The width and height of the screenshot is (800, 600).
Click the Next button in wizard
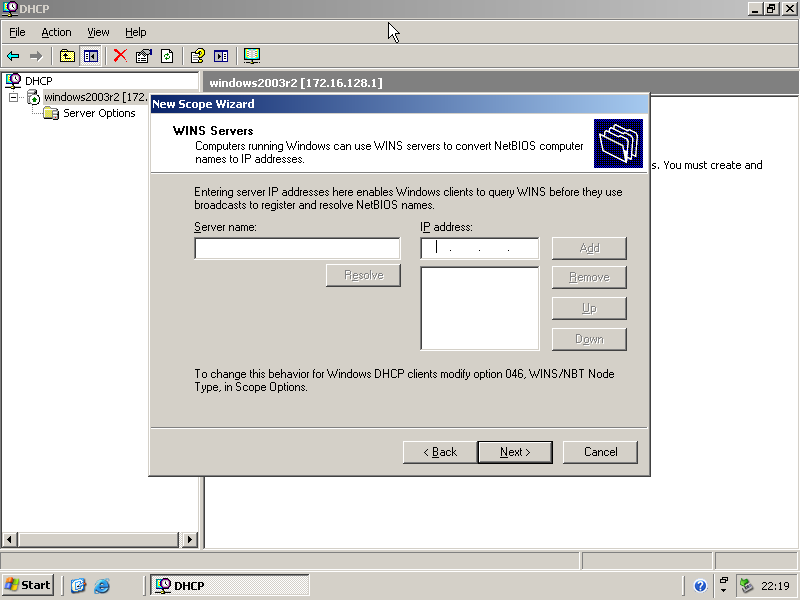click(514, 452)
